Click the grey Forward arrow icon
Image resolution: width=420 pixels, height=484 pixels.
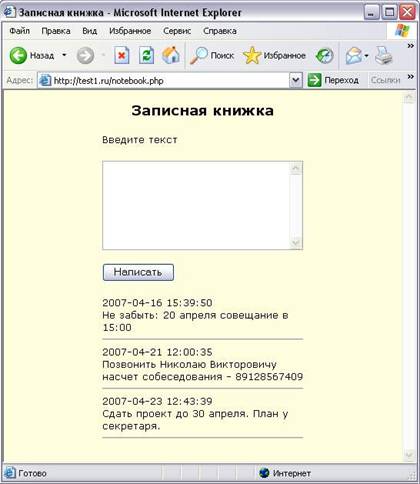85,55
